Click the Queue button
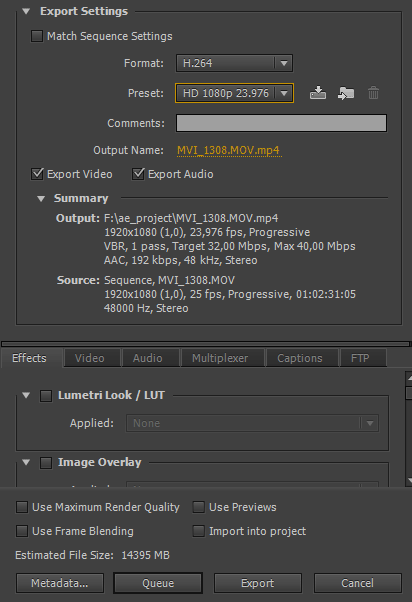The image size is (412, 602). click(158, 583)
